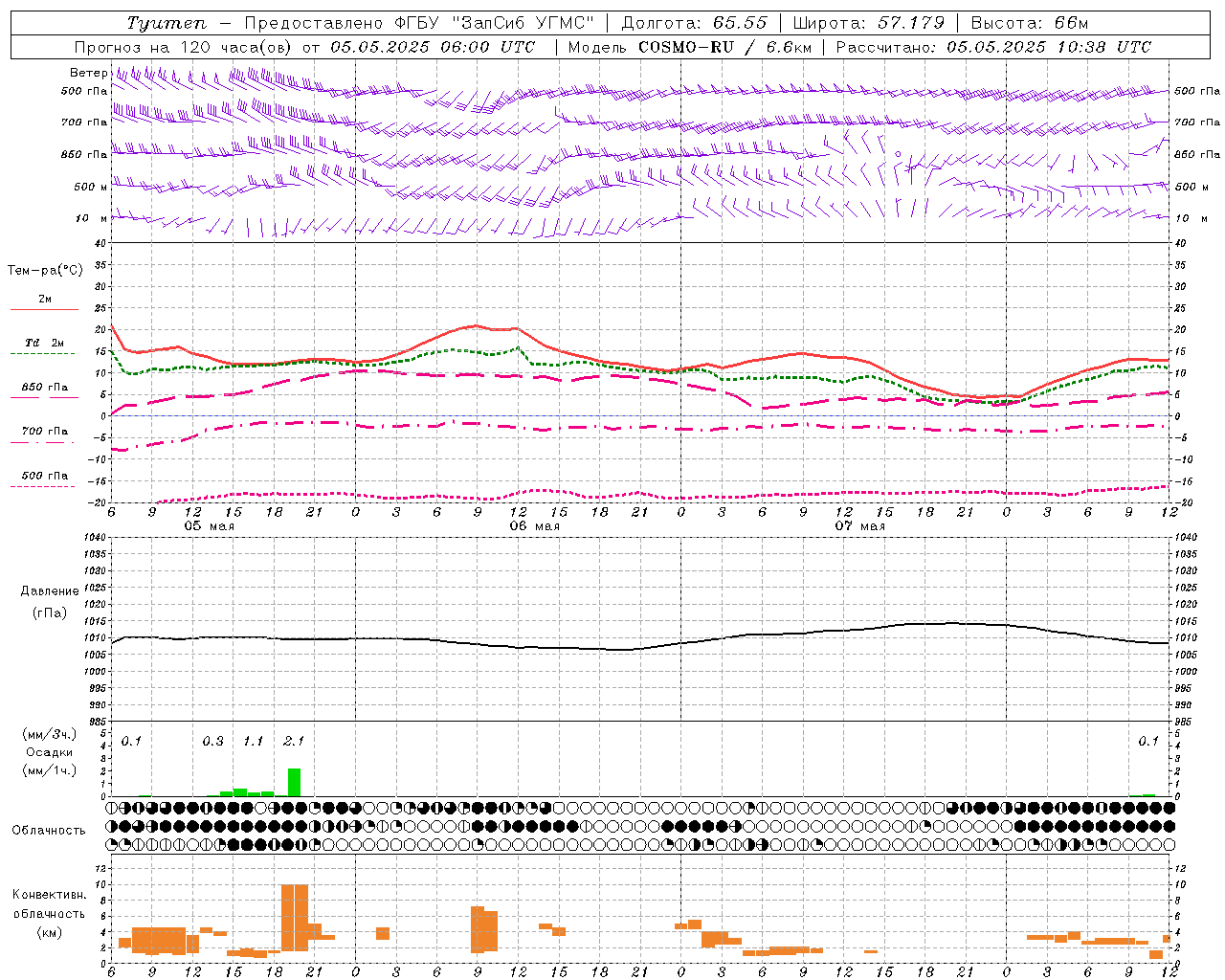Screen dimensions: 1225x980
Task: Click the "(мм/3ч.)" precipitation unit label
Action: [x=50, y=734]
